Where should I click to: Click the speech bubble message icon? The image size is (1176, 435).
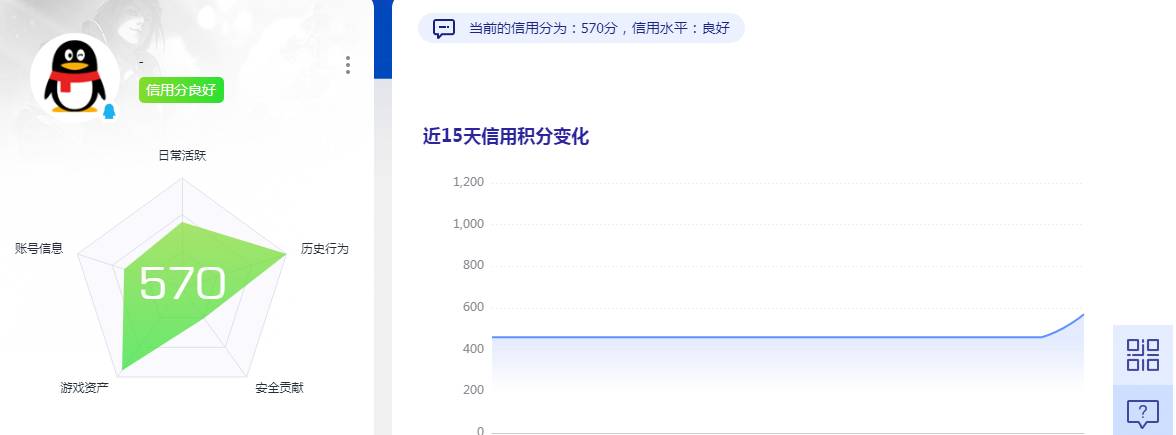[444, 28]
